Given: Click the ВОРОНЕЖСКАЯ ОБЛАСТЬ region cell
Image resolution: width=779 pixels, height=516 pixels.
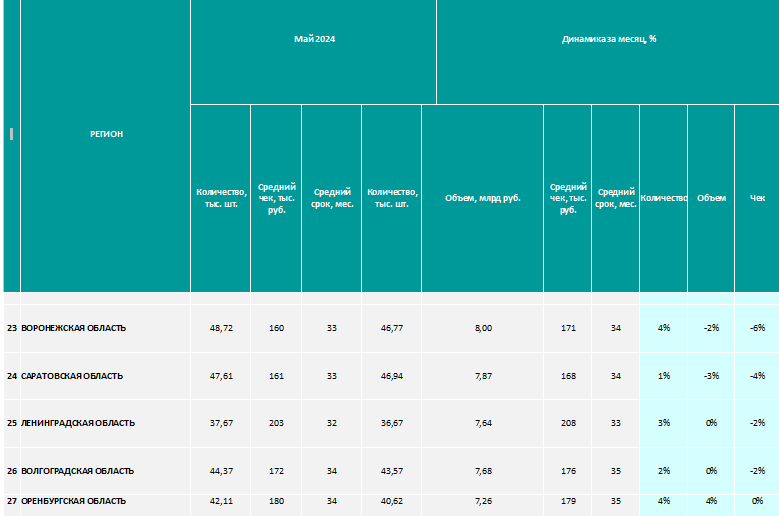Looking at the screenshot, I should pos(105,328).
